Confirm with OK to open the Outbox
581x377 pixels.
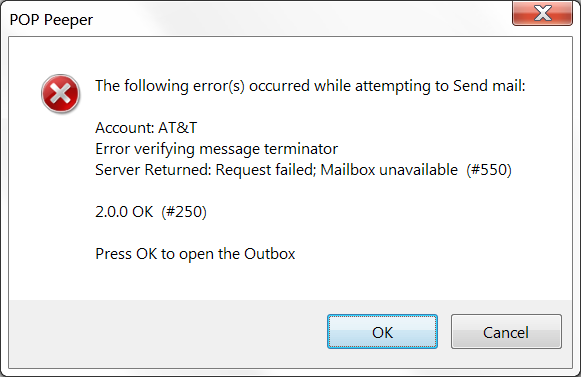tap(382, 332)
